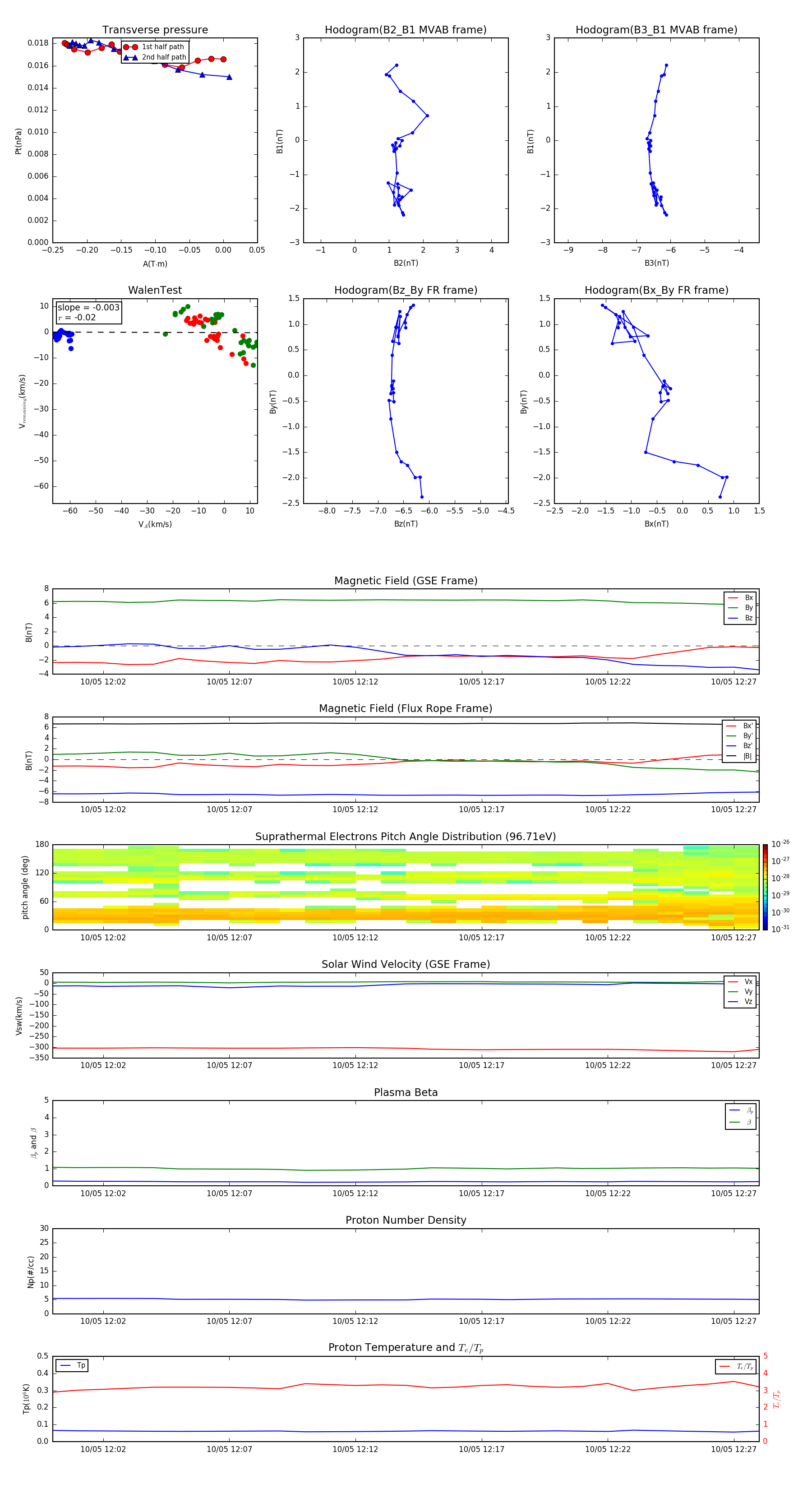Click the "Vsw(km/s)" axis label
The image size is (812, 1489).
tap(18, 1016)
